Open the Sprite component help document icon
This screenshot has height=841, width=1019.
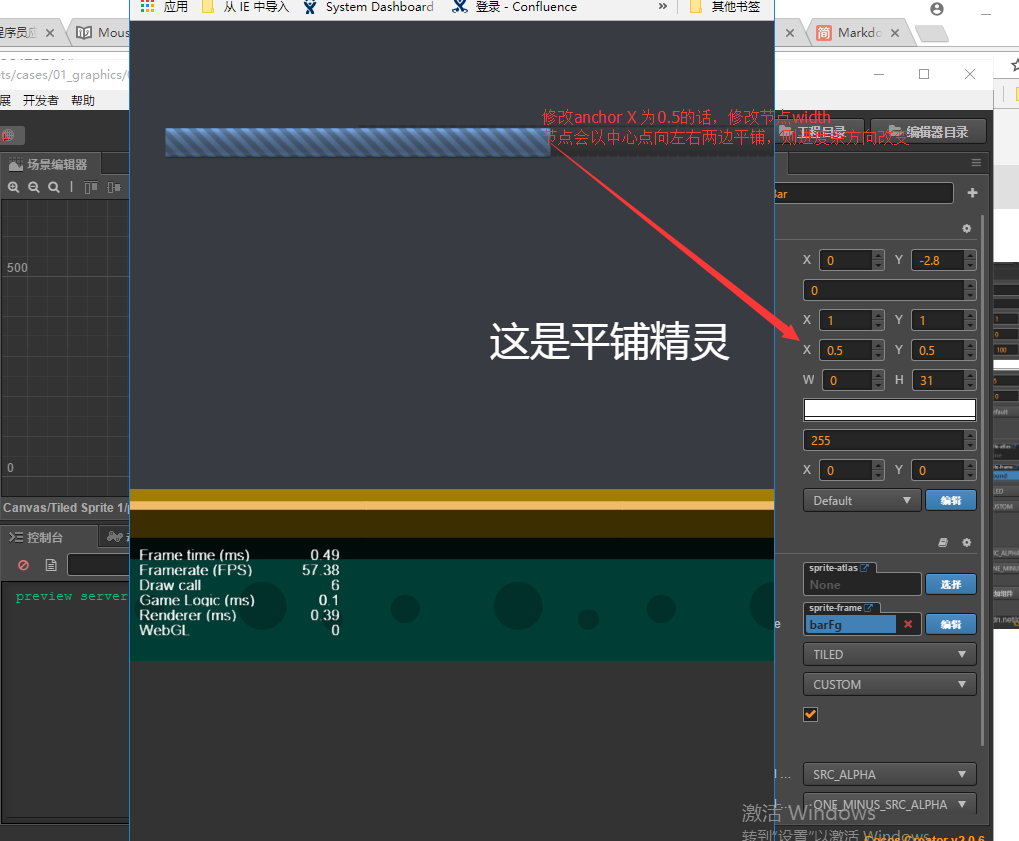[x=944, y=542]
